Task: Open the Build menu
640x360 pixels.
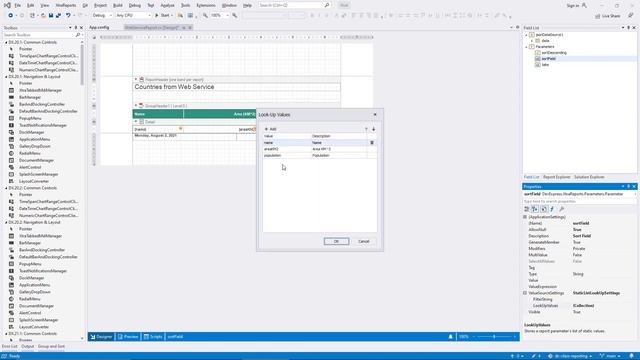Action: [x=118, y=5]
